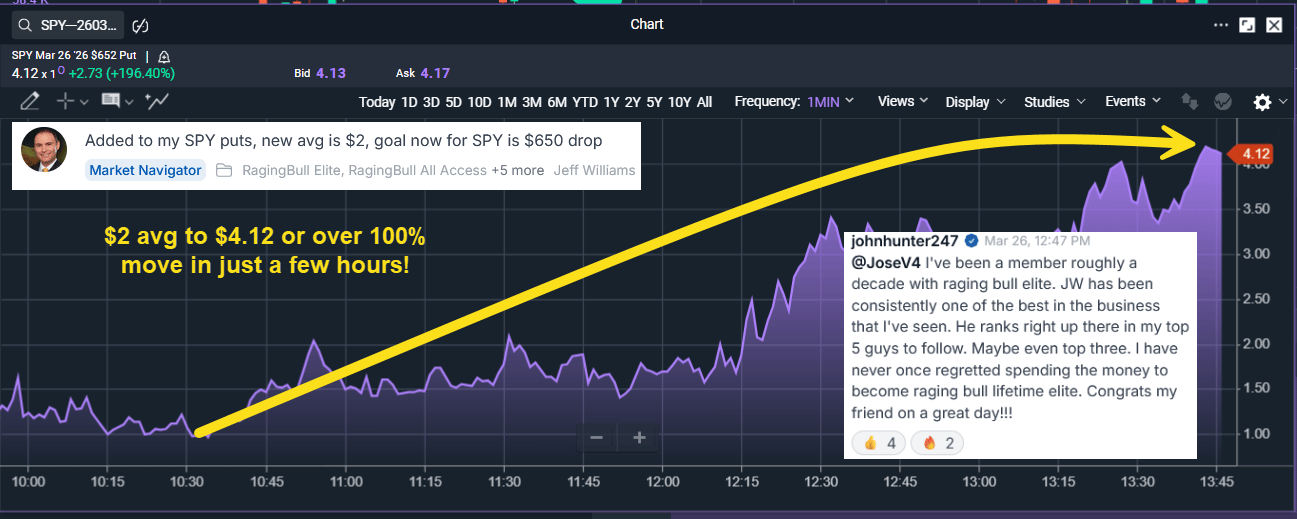Switch chart to 1Y range
1297x519 pixels.
tap(611, 102)
